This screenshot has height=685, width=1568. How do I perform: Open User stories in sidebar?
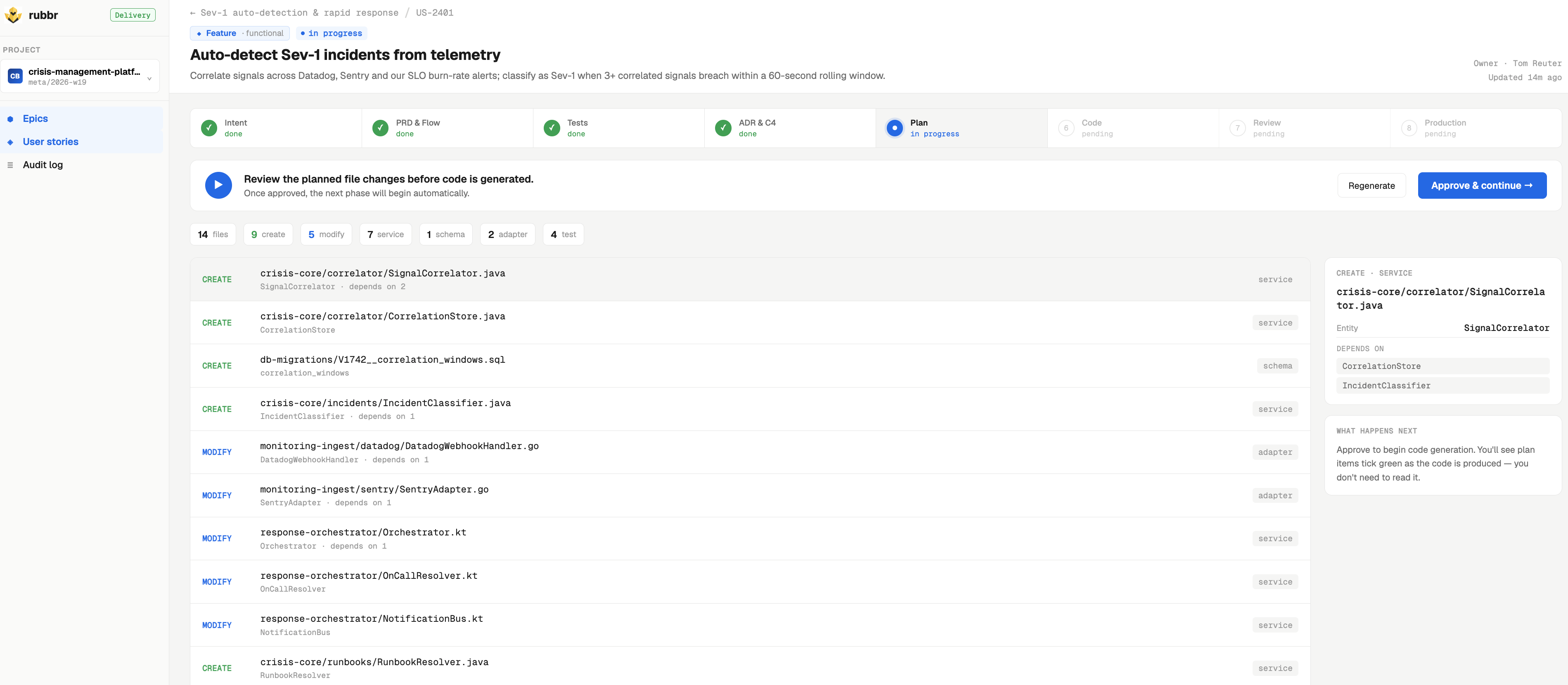coord(82,142)
